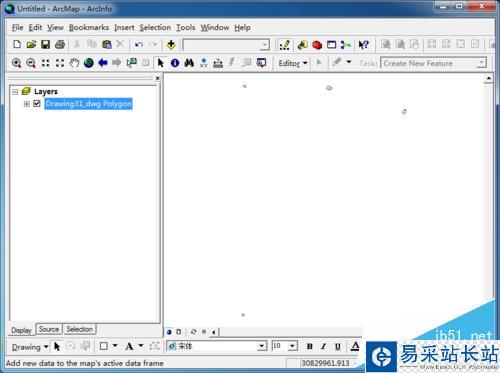Open the Editor toolbar pencil icon
This screenshot has height=373, width=500.
point(284,45)
